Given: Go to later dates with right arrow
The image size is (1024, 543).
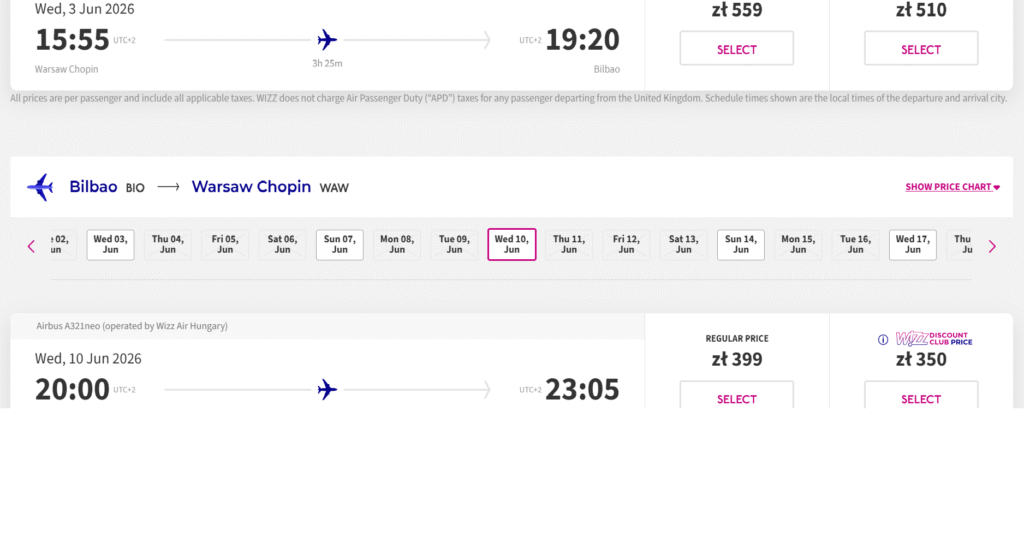Looking at the screenshot, I should 991,246.
